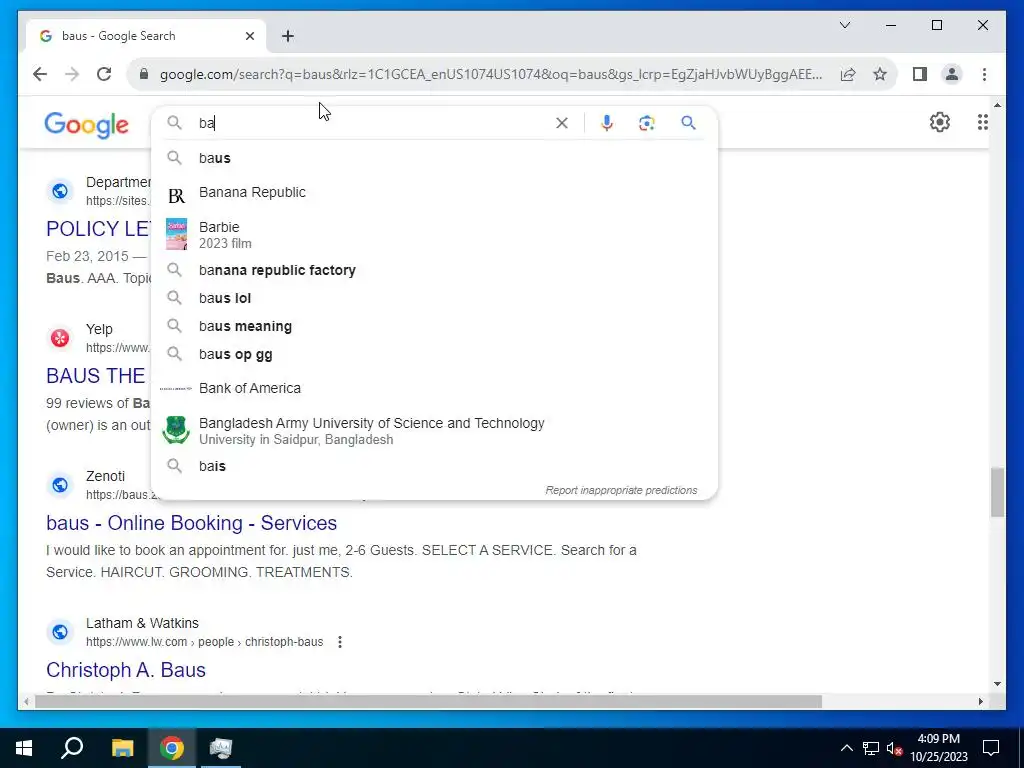
Task: Click the Zenoti globe favicon
Action: point(60,485)
